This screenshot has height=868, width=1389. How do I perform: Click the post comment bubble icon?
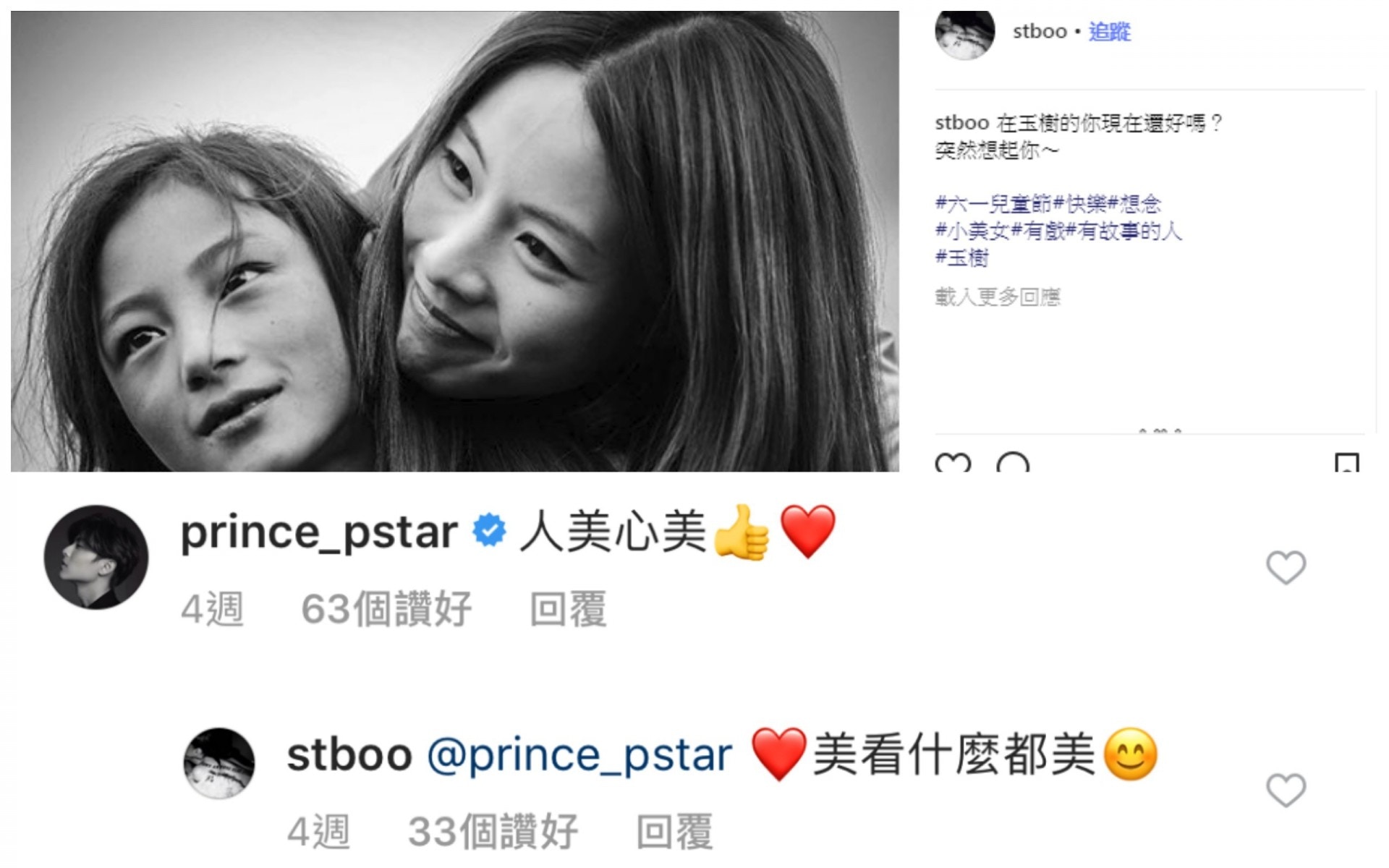[x=1013, y=463]
